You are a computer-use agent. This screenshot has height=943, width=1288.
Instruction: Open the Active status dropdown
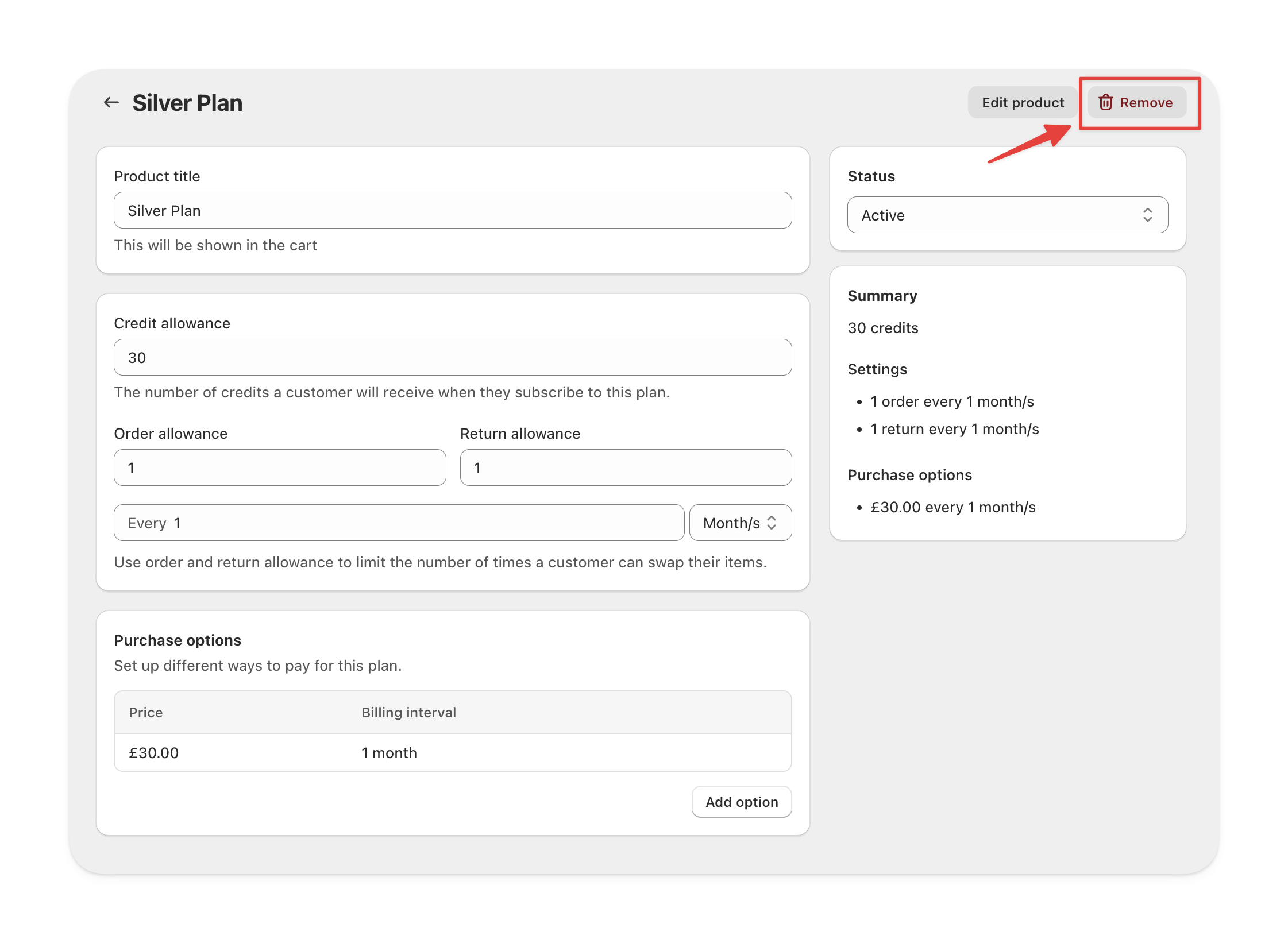coord(1007,215)
